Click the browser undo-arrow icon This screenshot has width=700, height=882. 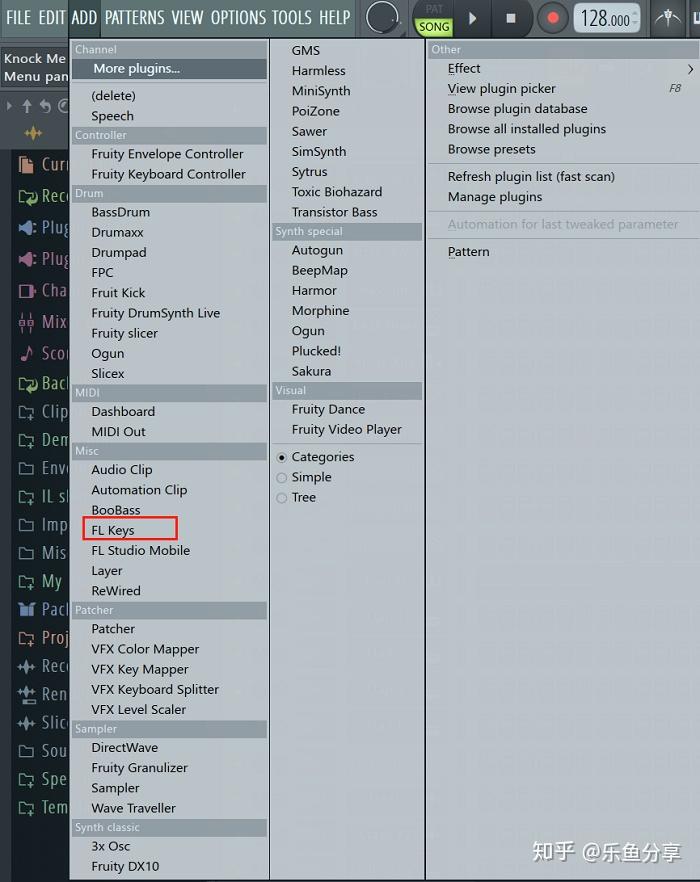[x=45, y=106]
